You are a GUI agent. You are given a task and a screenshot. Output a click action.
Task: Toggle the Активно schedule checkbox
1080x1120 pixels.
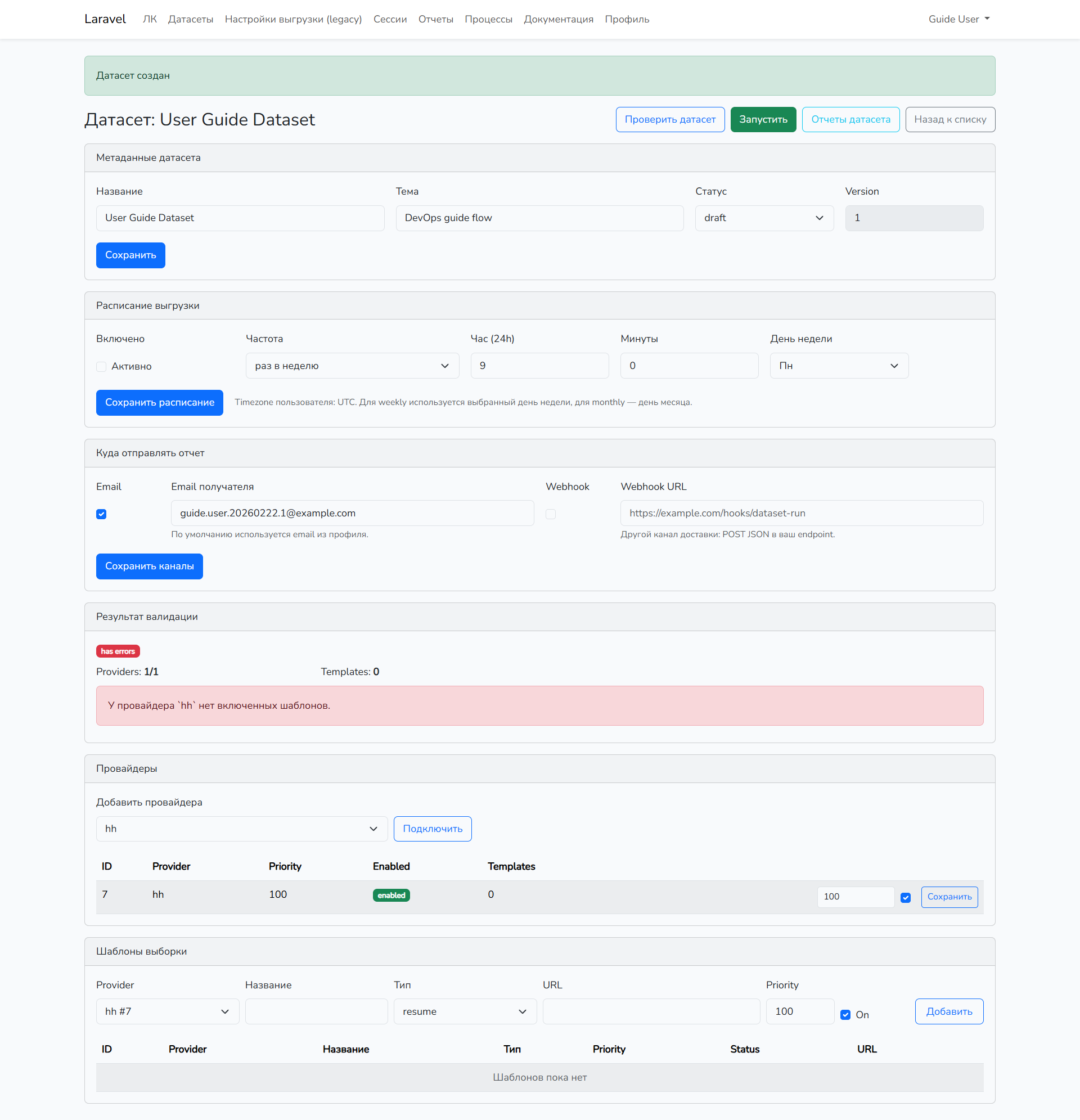(101, 366)
